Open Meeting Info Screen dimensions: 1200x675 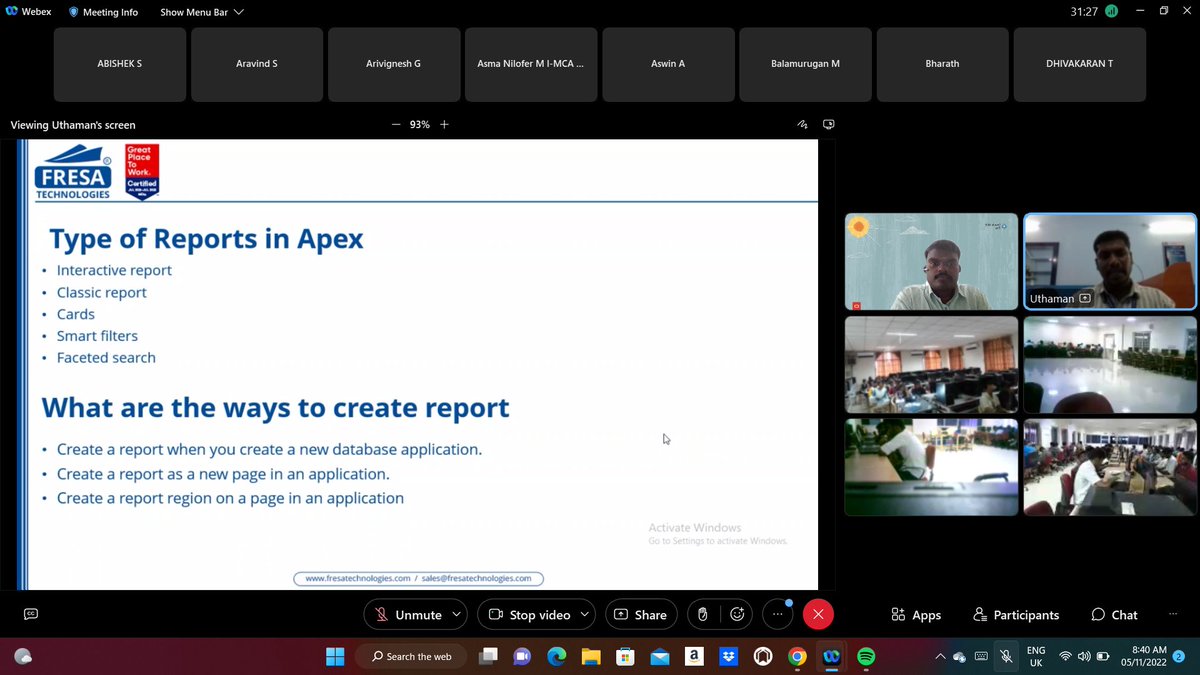(103, 12)
